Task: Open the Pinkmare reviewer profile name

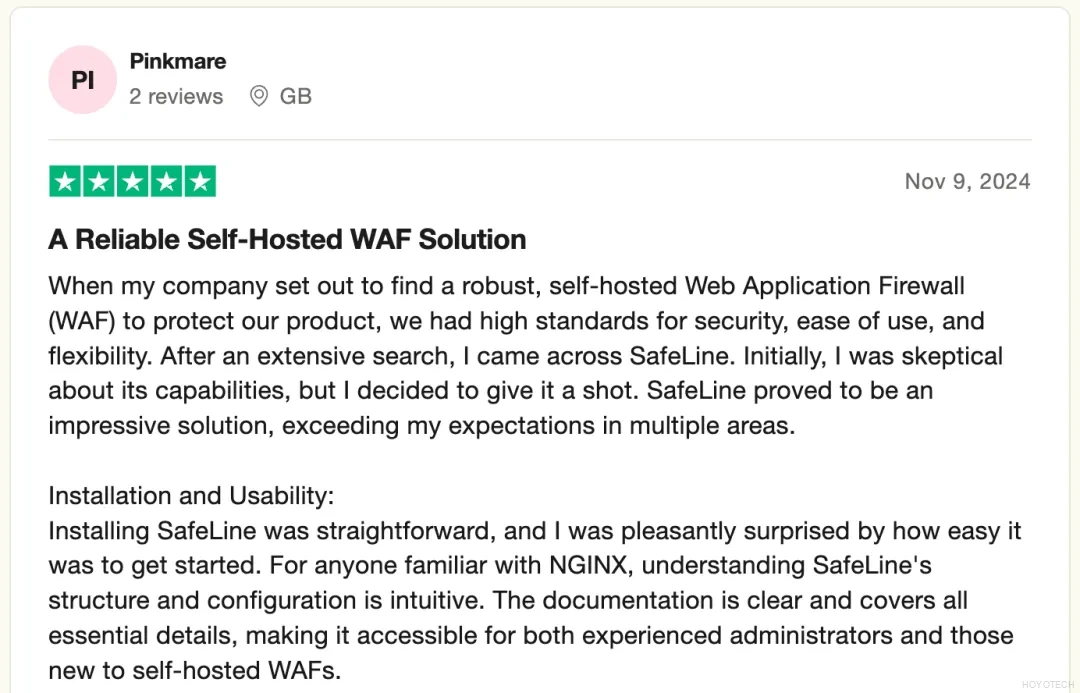Action: click(x=178, y=61)
